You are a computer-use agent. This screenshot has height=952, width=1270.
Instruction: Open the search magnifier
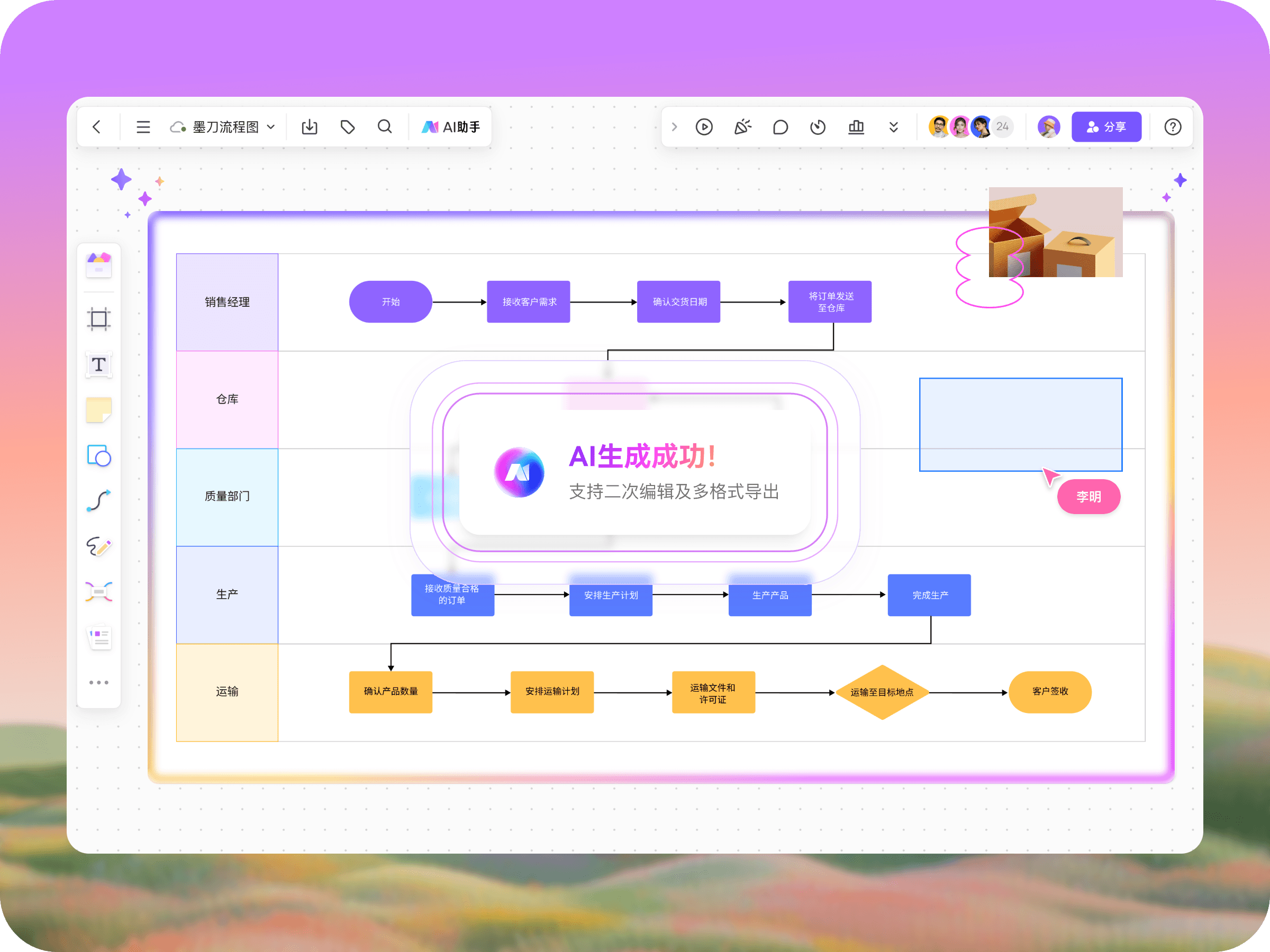[385, 127]
